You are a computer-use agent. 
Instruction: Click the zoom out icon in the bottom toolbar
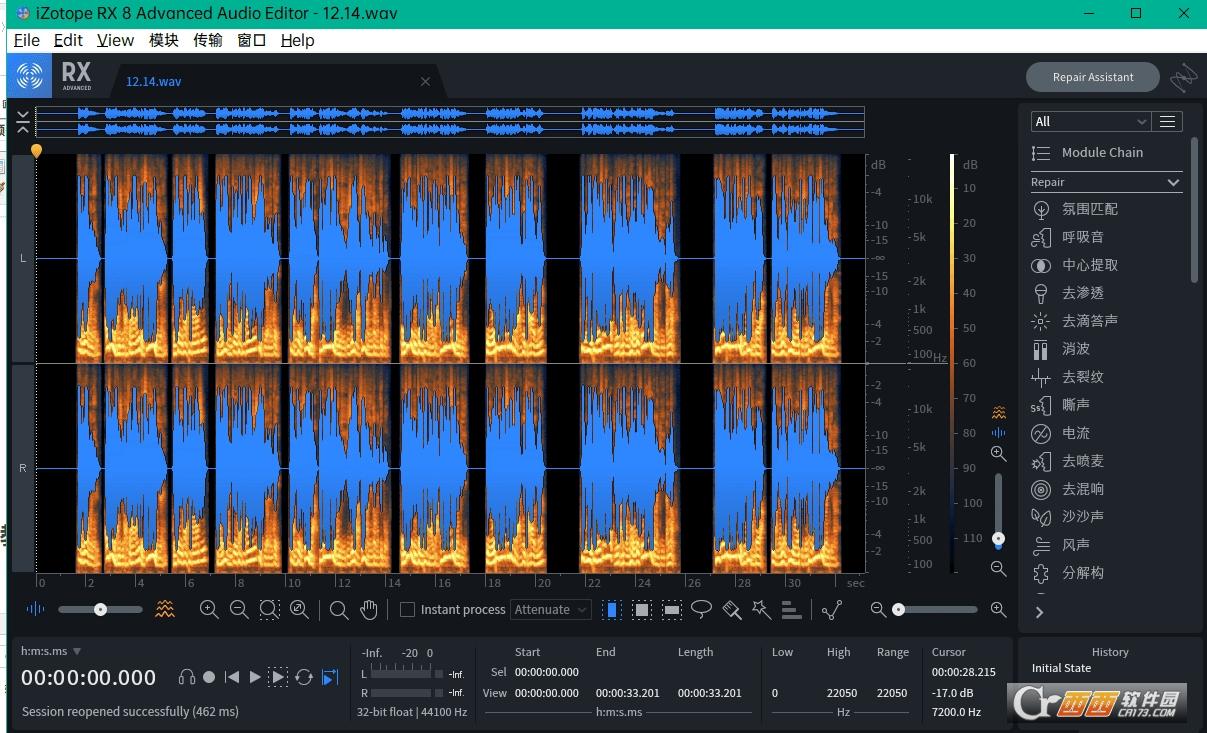coord(239,609)
